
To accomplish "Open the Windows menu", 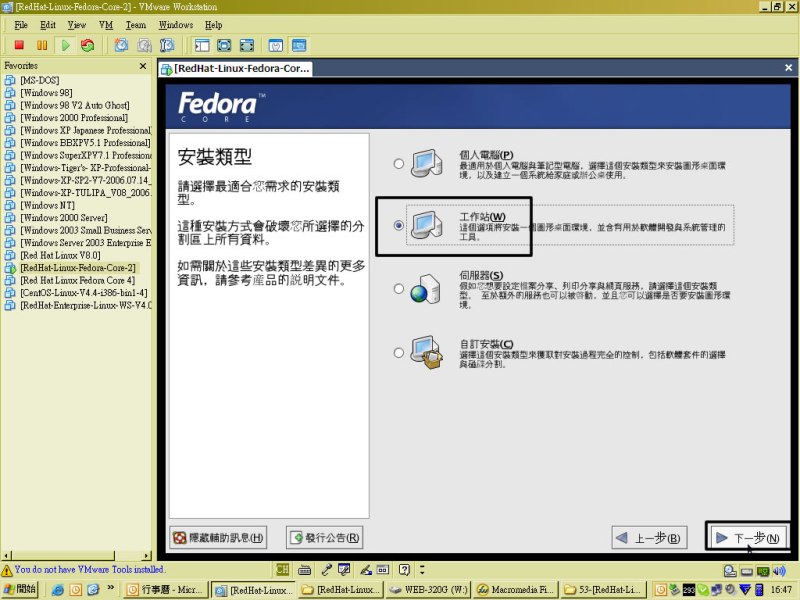I will click(176, 24).
